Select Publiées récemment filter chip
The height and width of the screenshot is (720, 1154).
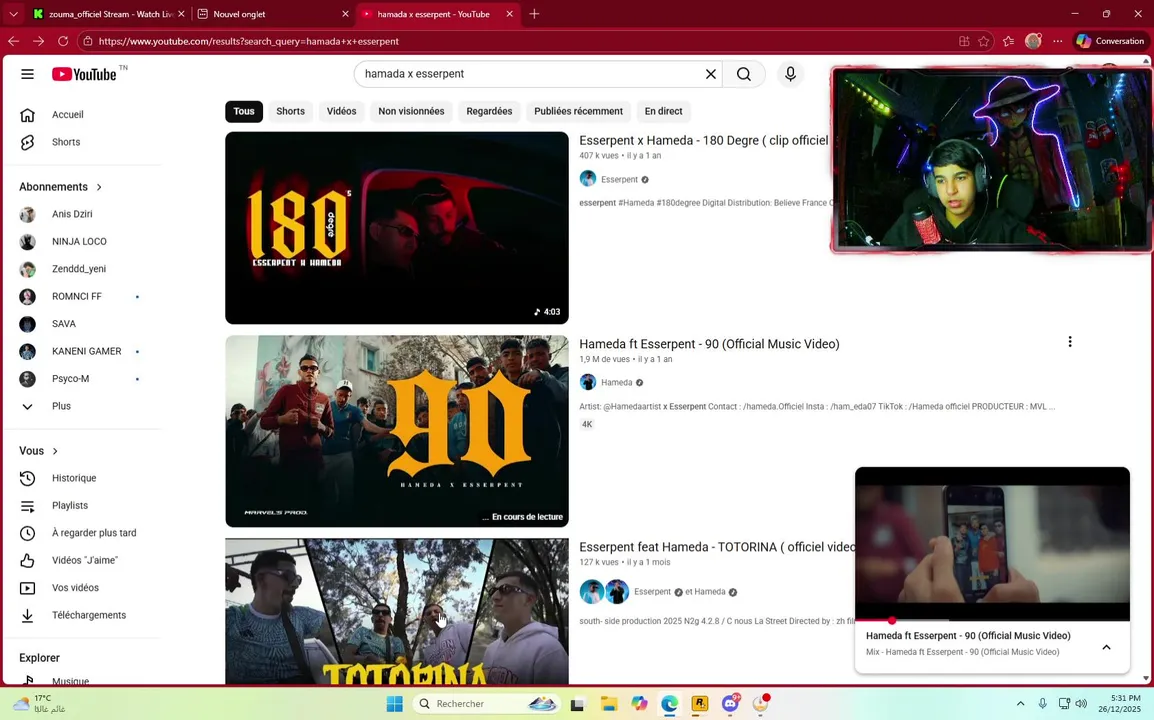(x=578, y=111)
